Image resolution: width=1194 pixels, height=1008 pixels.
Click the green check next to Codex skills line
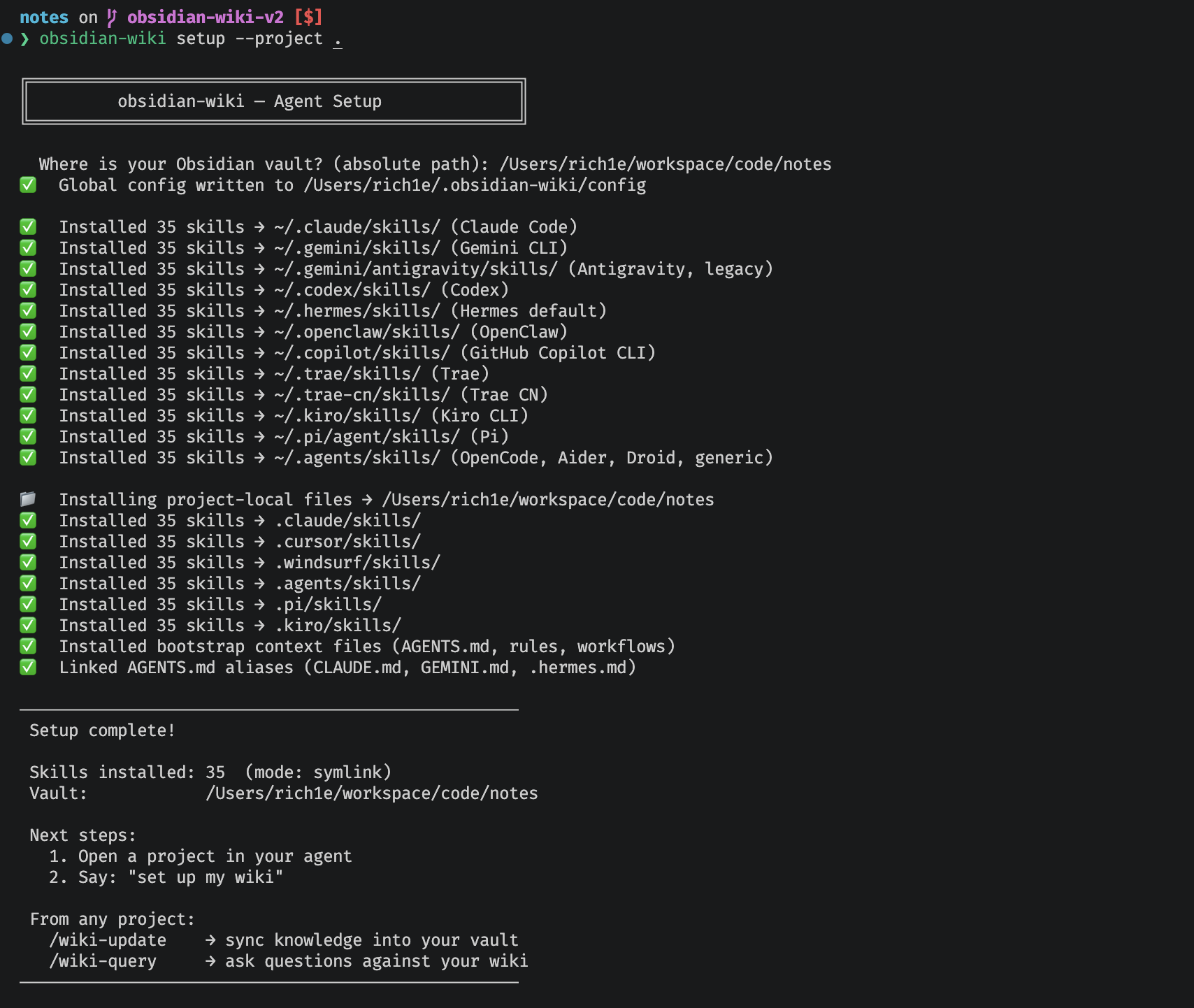28,289
